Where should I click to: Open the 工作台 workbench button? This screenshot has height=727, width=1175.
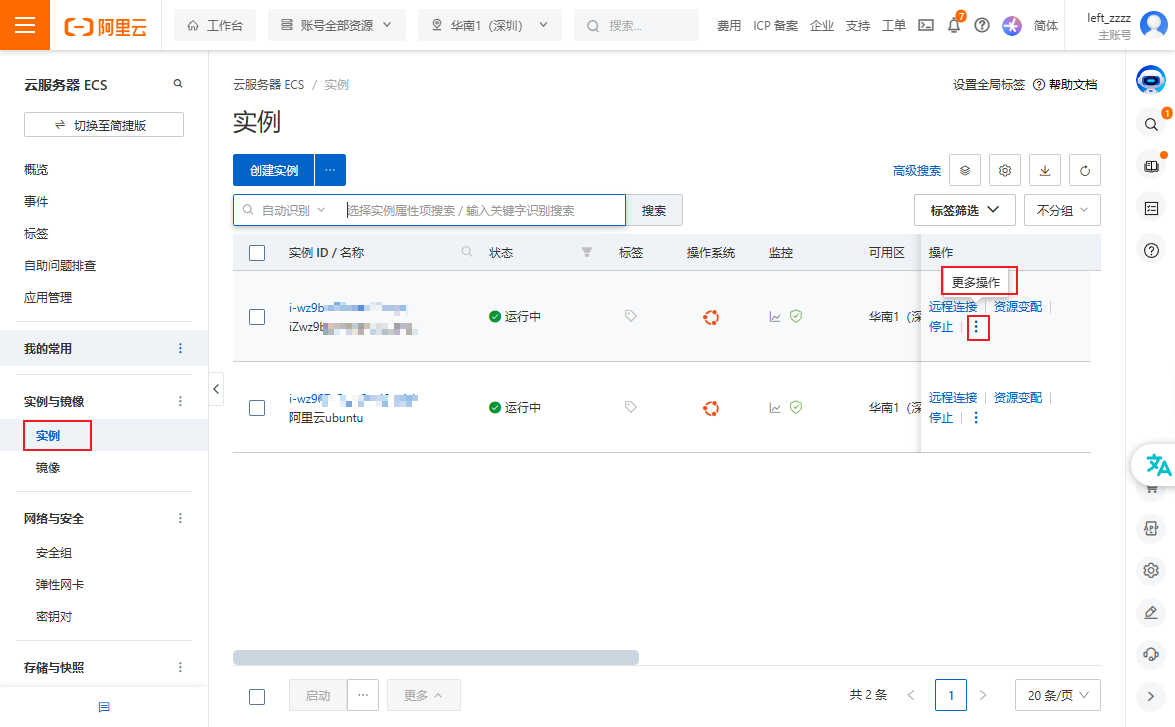coord(215,25)
